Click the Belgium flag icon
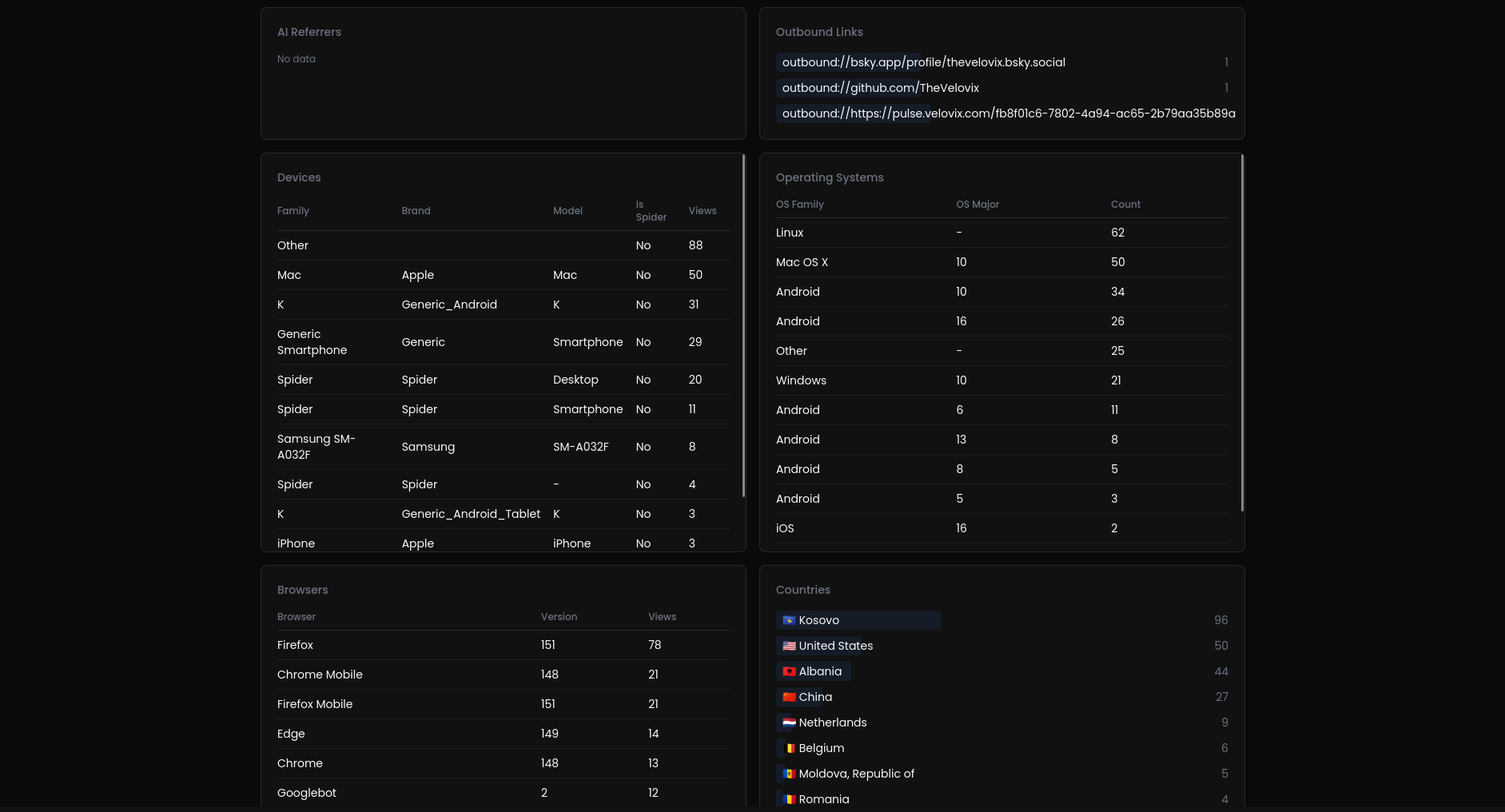The image size is (1505, 812). click(789, 748)
